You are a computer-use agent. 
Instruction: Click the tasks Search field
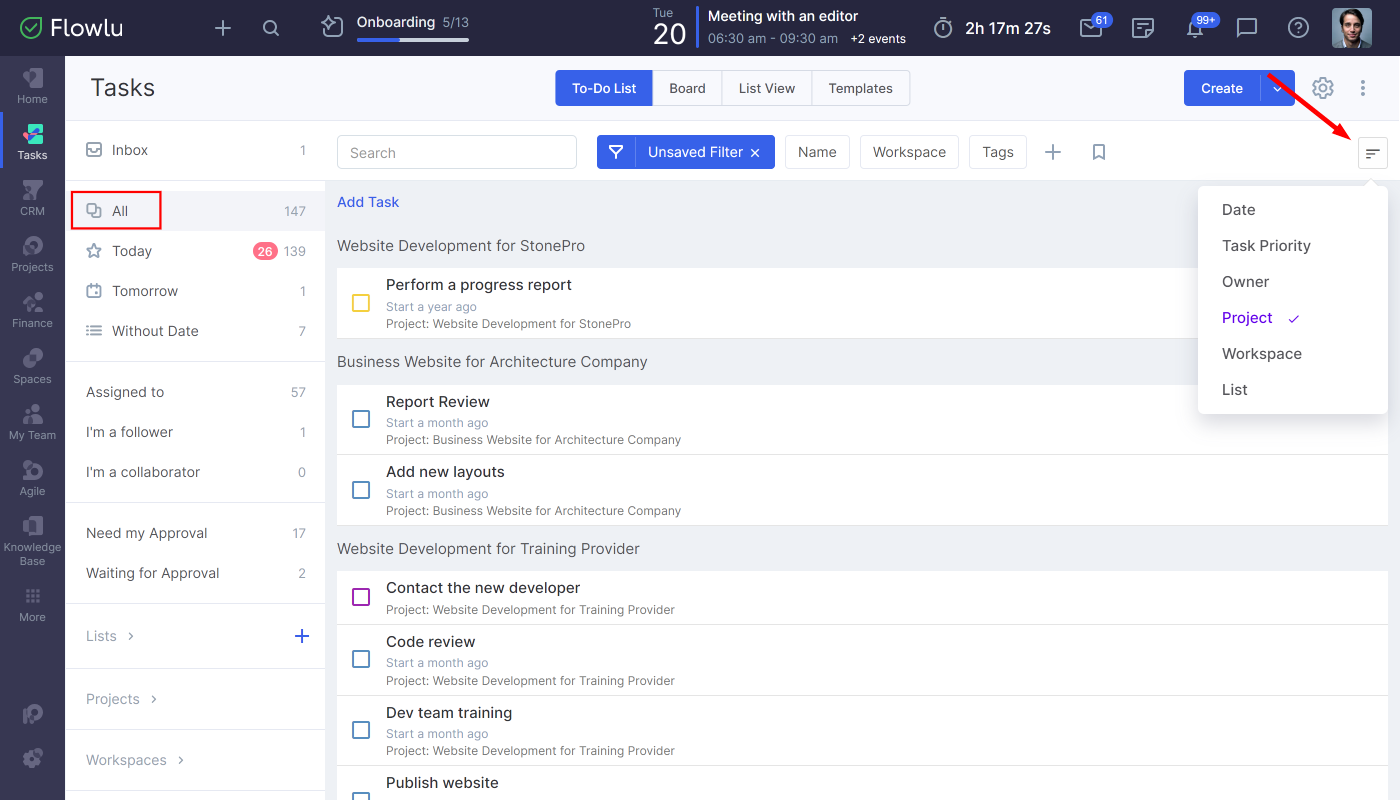457,152
